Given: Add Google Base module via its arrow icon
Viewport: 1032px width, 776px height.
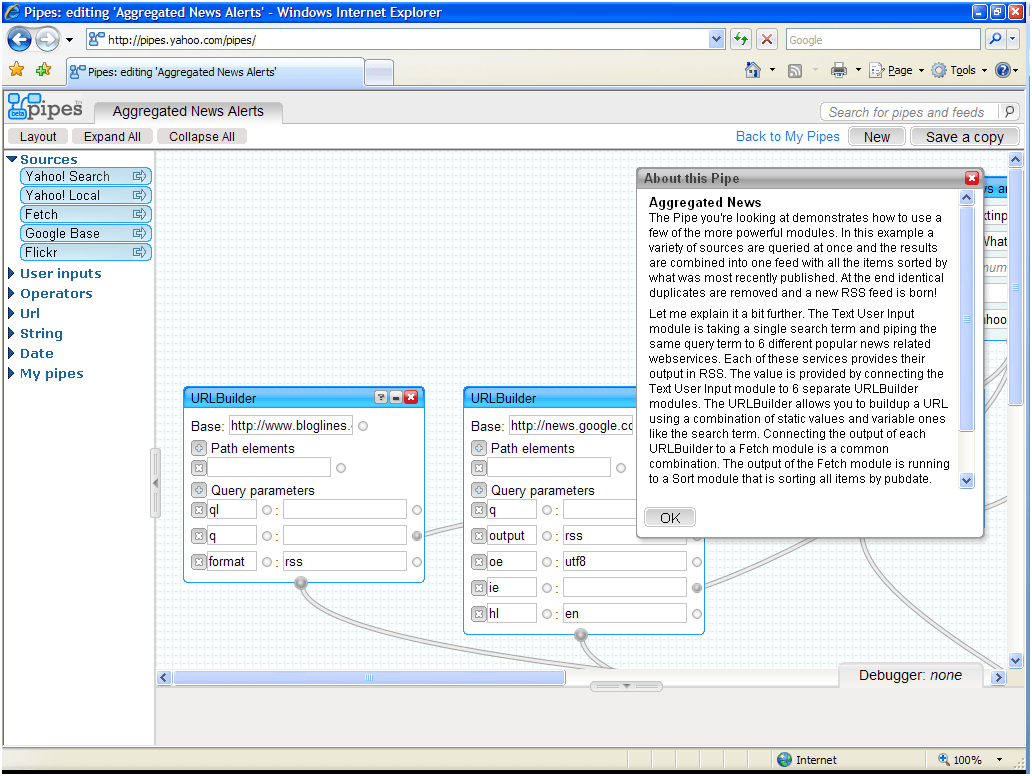Looking at the screenshot, I should (139, 234).
